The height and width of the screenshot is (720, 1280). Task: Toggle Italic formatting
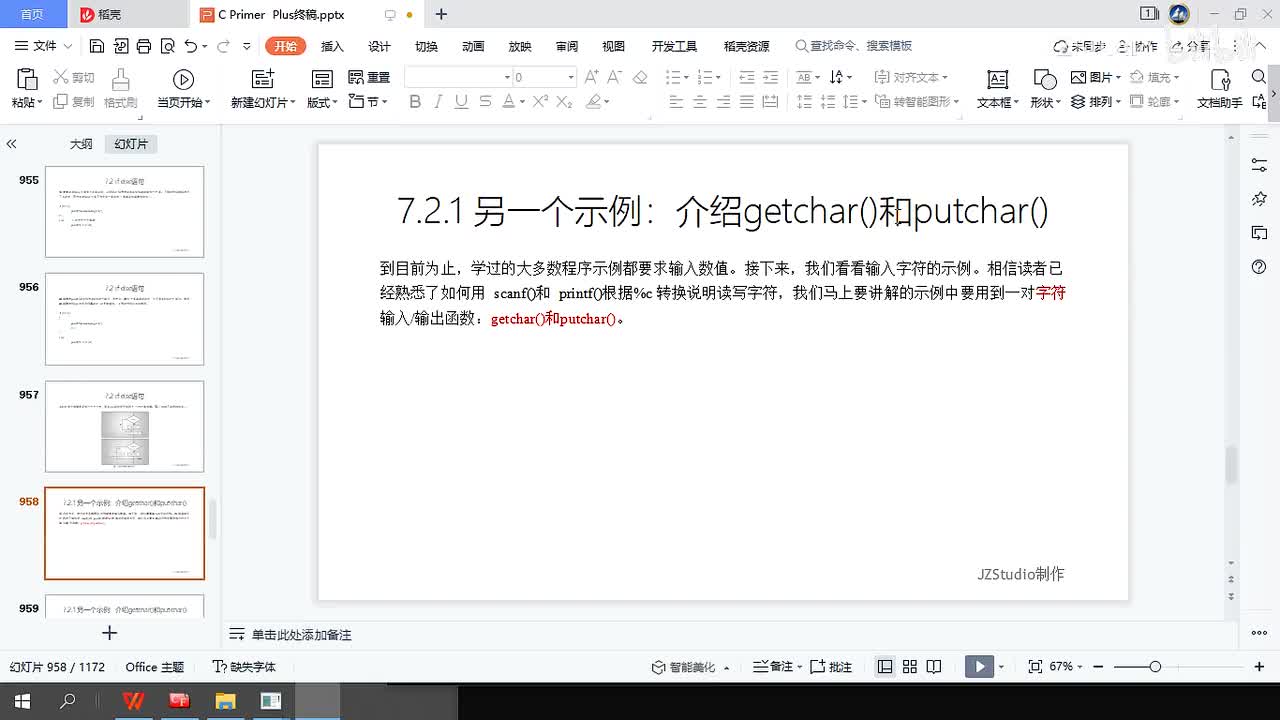point(438,101)
